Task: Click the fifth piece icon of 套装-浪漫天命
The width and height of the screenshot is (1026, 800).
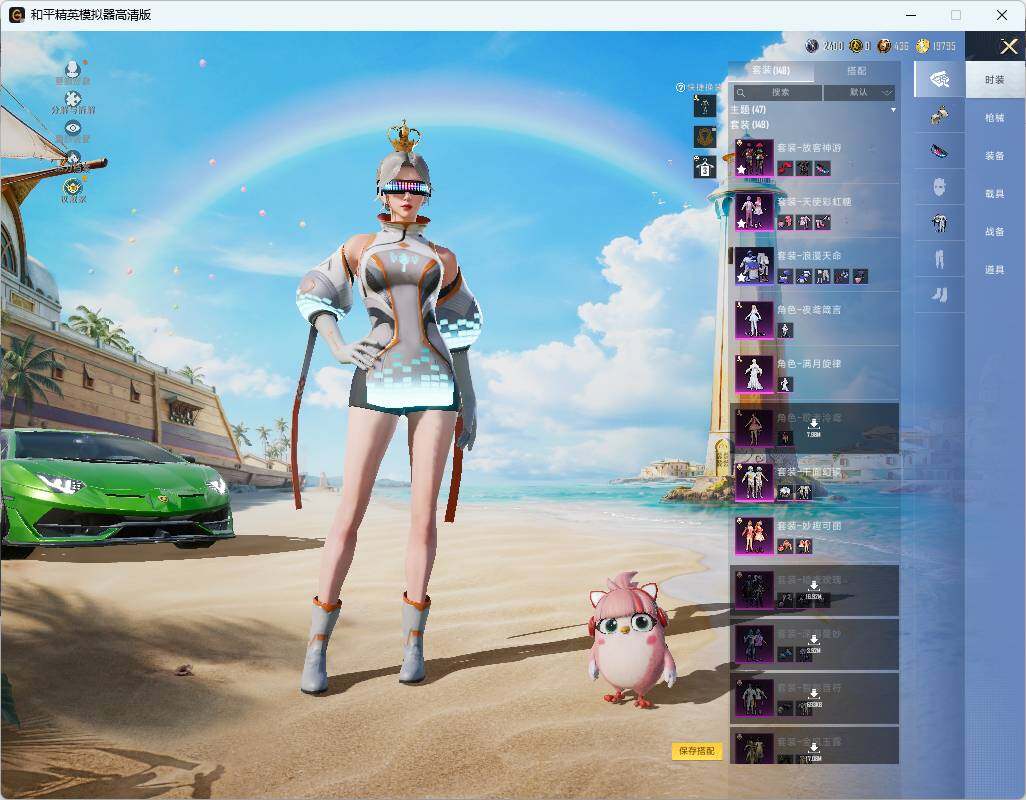Action: point(860,276)
